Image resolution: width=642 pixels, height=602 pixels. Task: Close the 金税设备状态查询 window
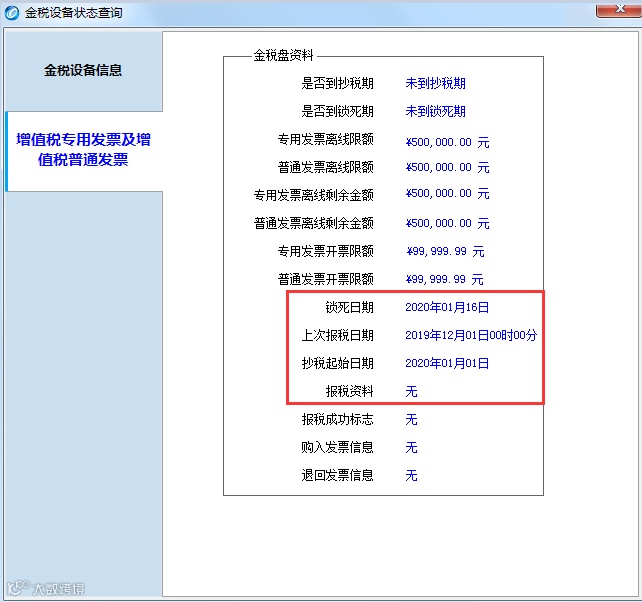tap(618, 10)
